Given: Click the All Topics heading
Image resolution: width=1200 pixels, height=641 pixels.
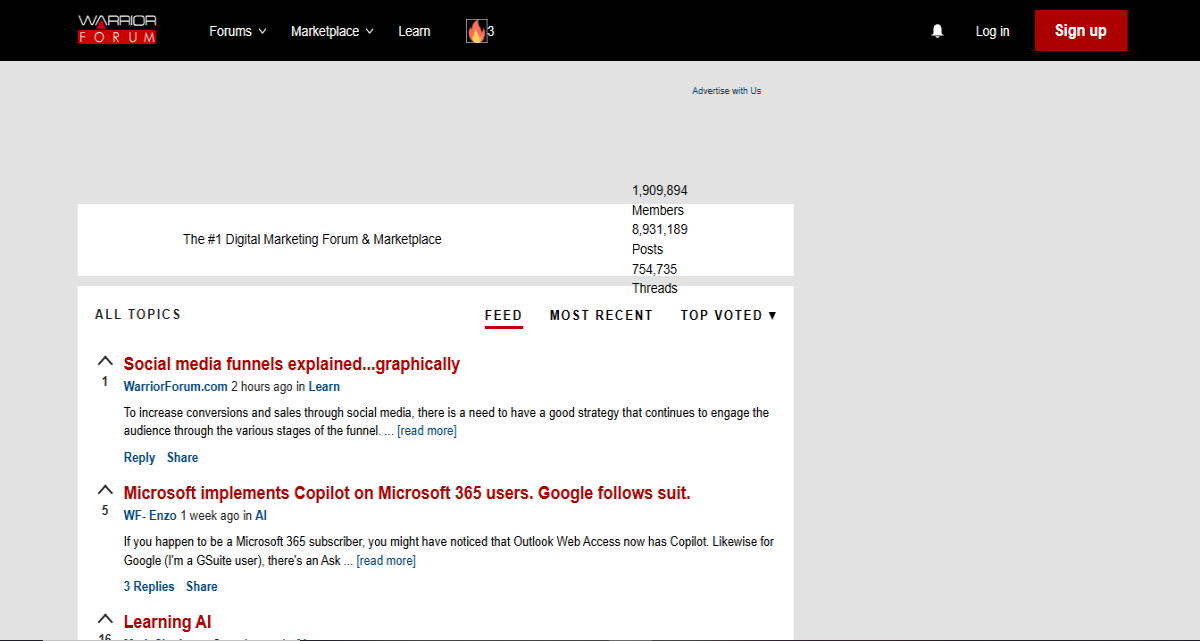Looking at the screenshot, I should point(138,314).
